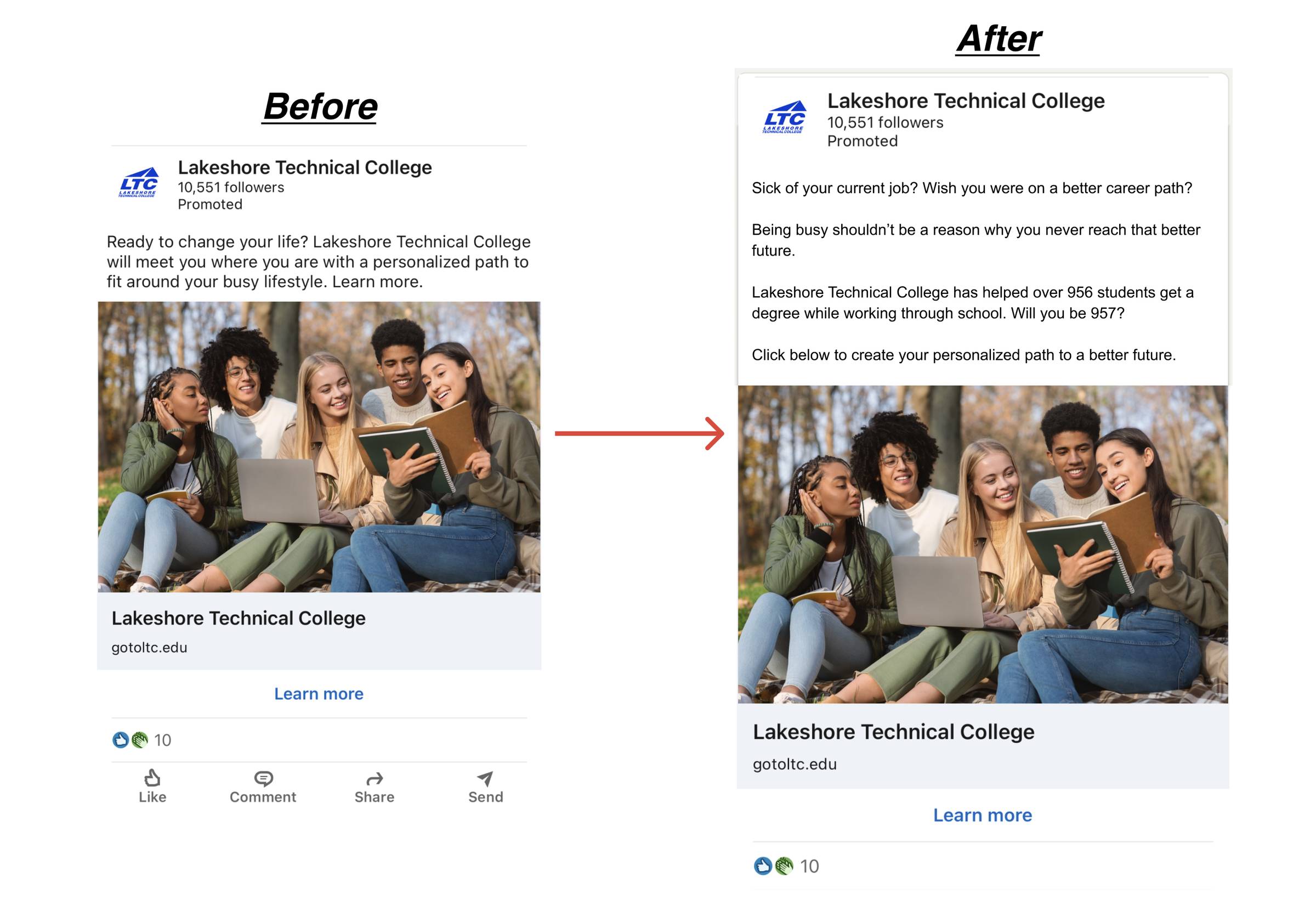
Task: Click 'Sick of your current job?' ad copy
Action: [972, 188]
